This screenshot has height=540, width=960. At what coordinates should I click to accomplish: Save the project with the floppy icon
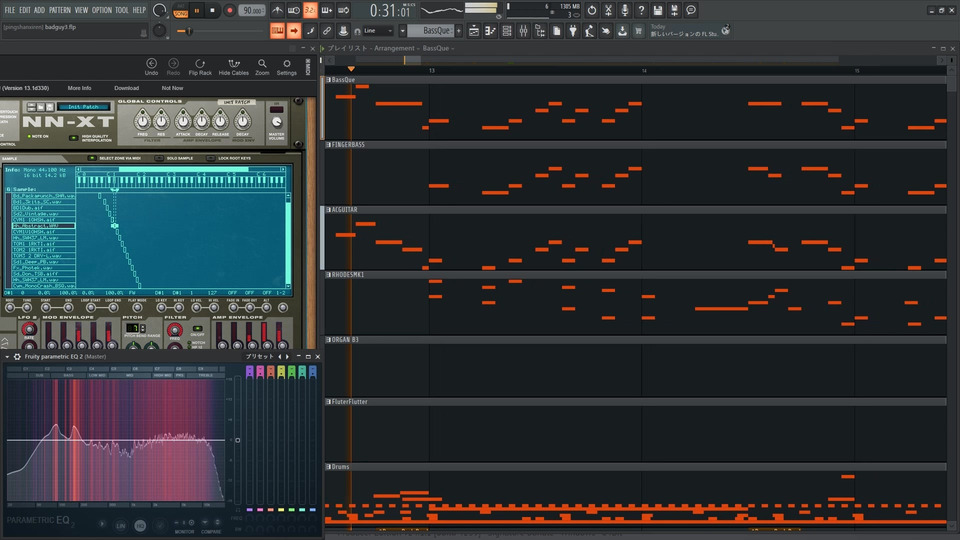pos(658,10)
